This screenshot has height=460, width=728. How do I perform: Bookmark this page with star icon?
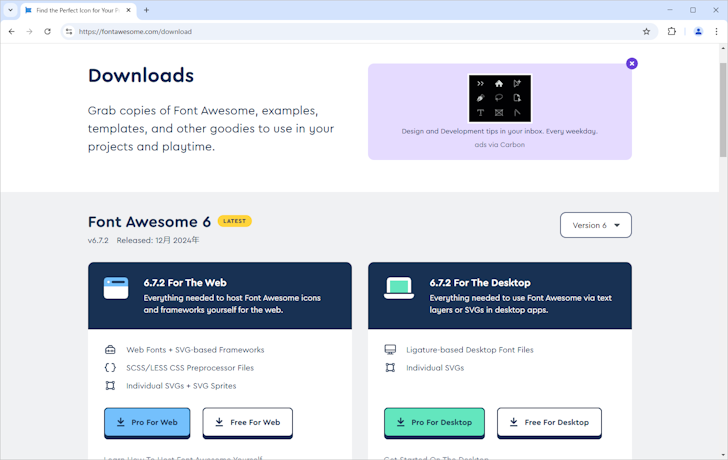[x=646, y=32]
